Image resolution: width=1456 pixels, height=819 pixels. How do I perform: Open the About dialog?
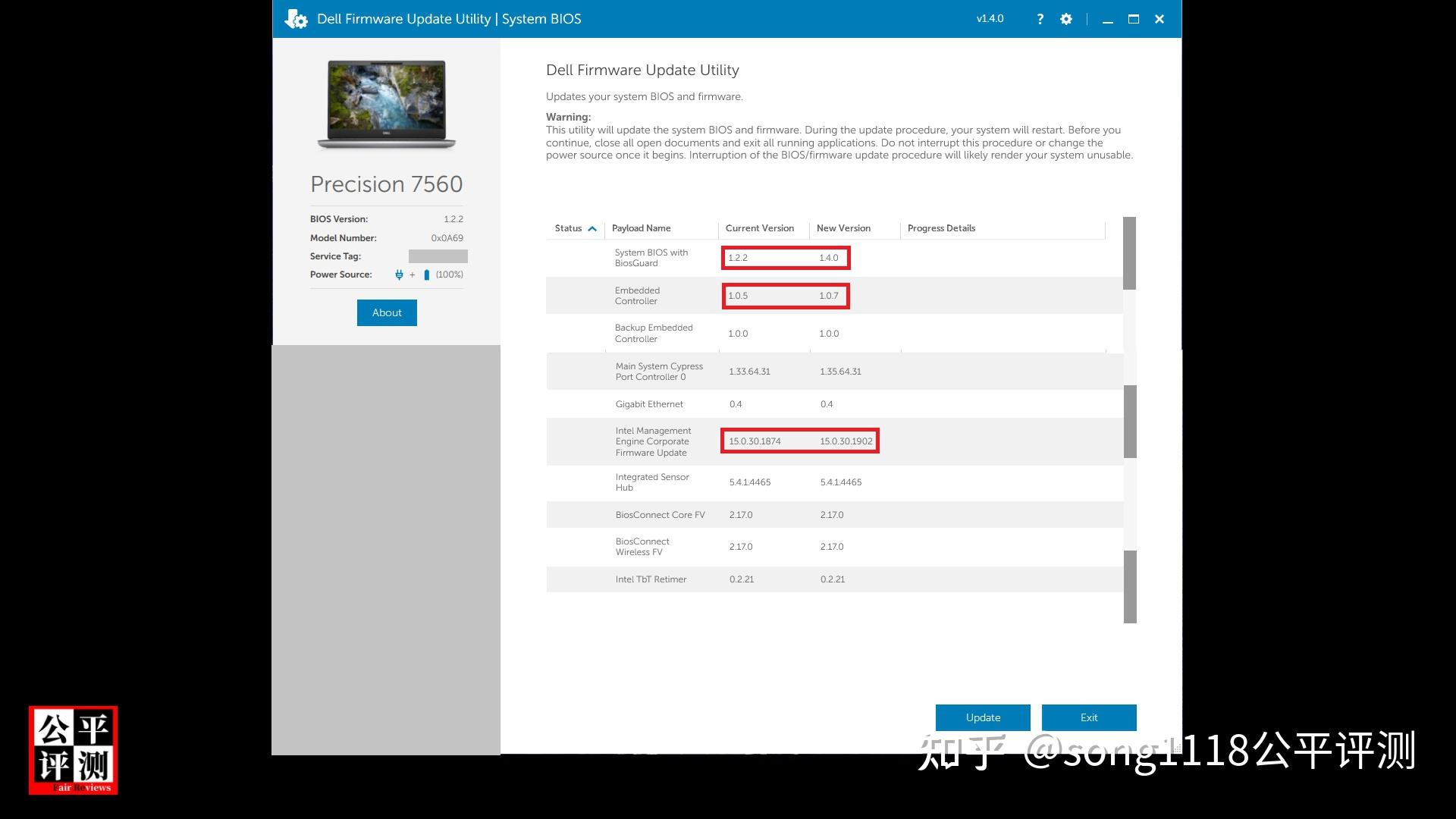(387, 312)
